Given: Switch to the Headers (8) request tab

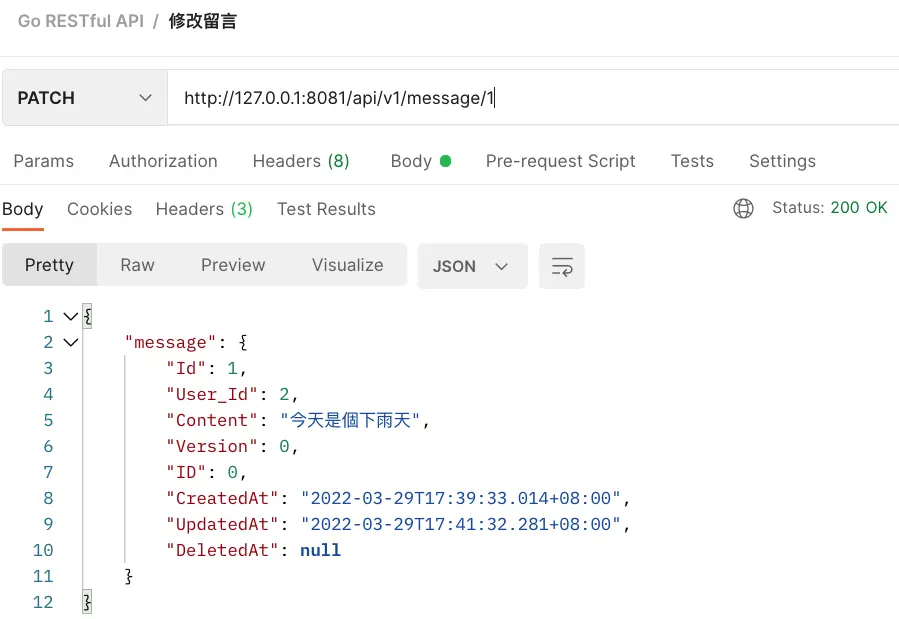Looking at the screenshot, I should pyautogui.click(x=301, y=160).
